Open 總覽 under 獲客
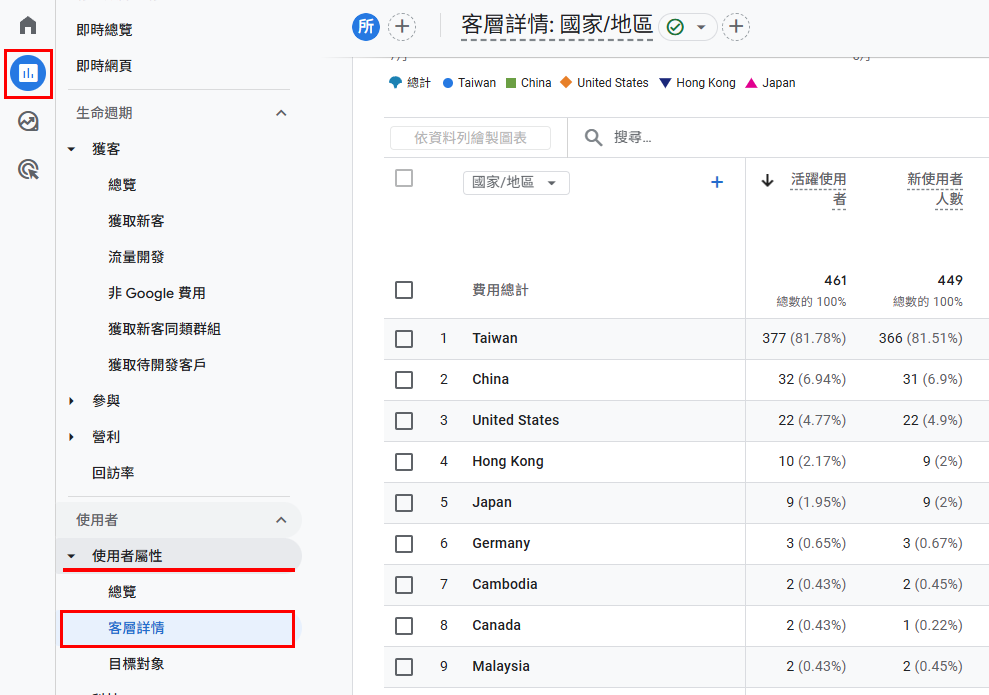The height and width of the screenshot is (695, 989). pyautogui.click(x=122, y=185)
